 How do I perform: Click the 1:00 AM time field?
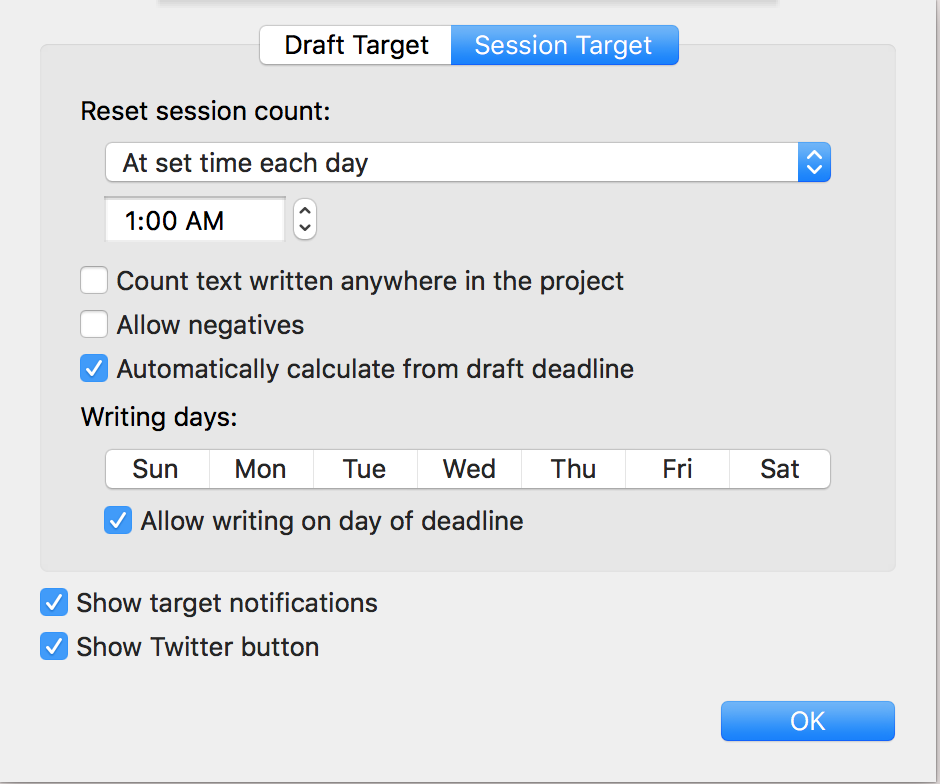pos(195,220)
